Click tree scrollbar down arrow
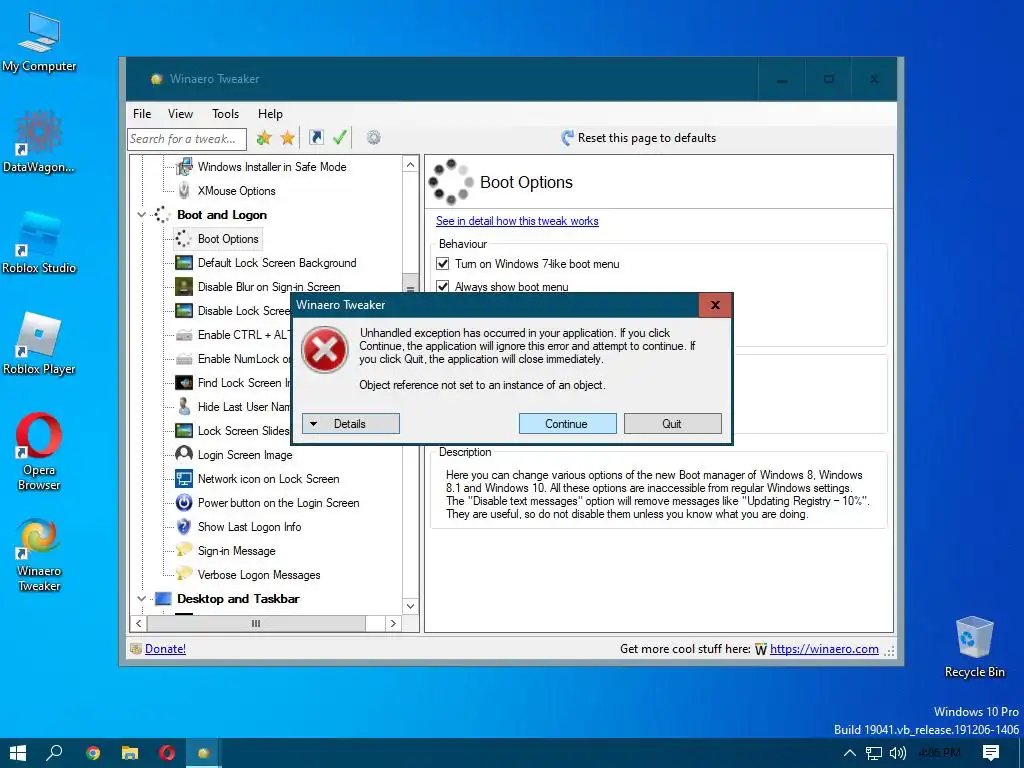Image resolution: width=1024 pixels, height=768 pixels. tap(410, 606)
